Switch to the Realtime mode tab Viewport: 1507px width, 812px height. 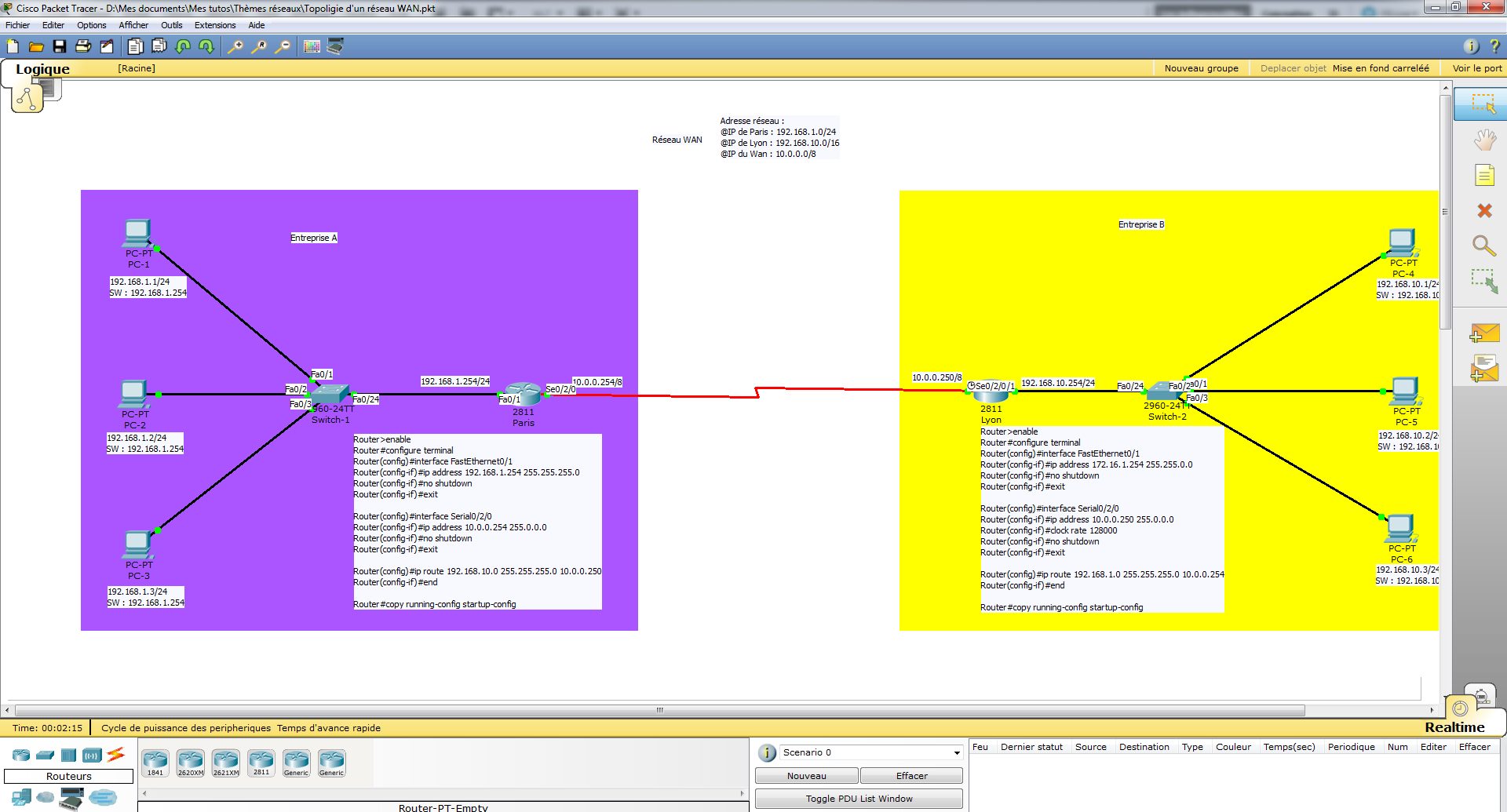click(1454, 727)
